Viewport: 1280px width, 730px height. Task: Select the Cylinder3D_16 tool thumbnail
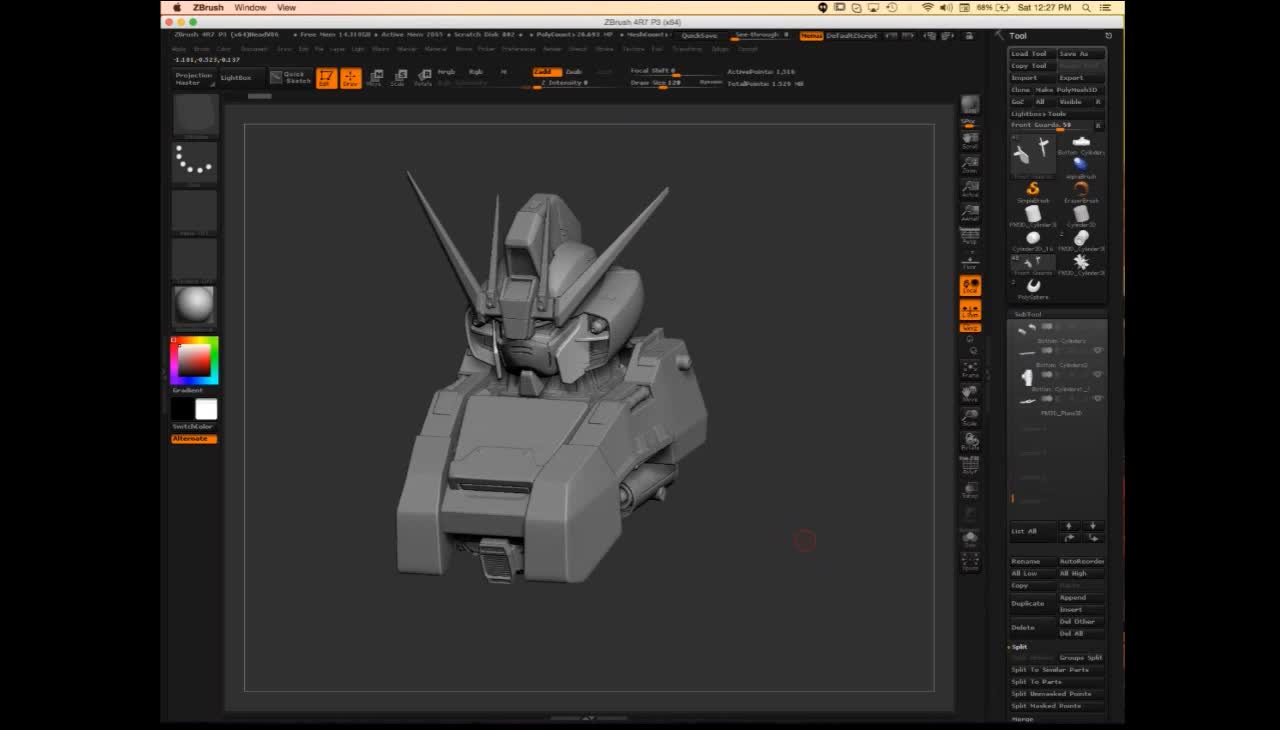(x=1033, y=240)
